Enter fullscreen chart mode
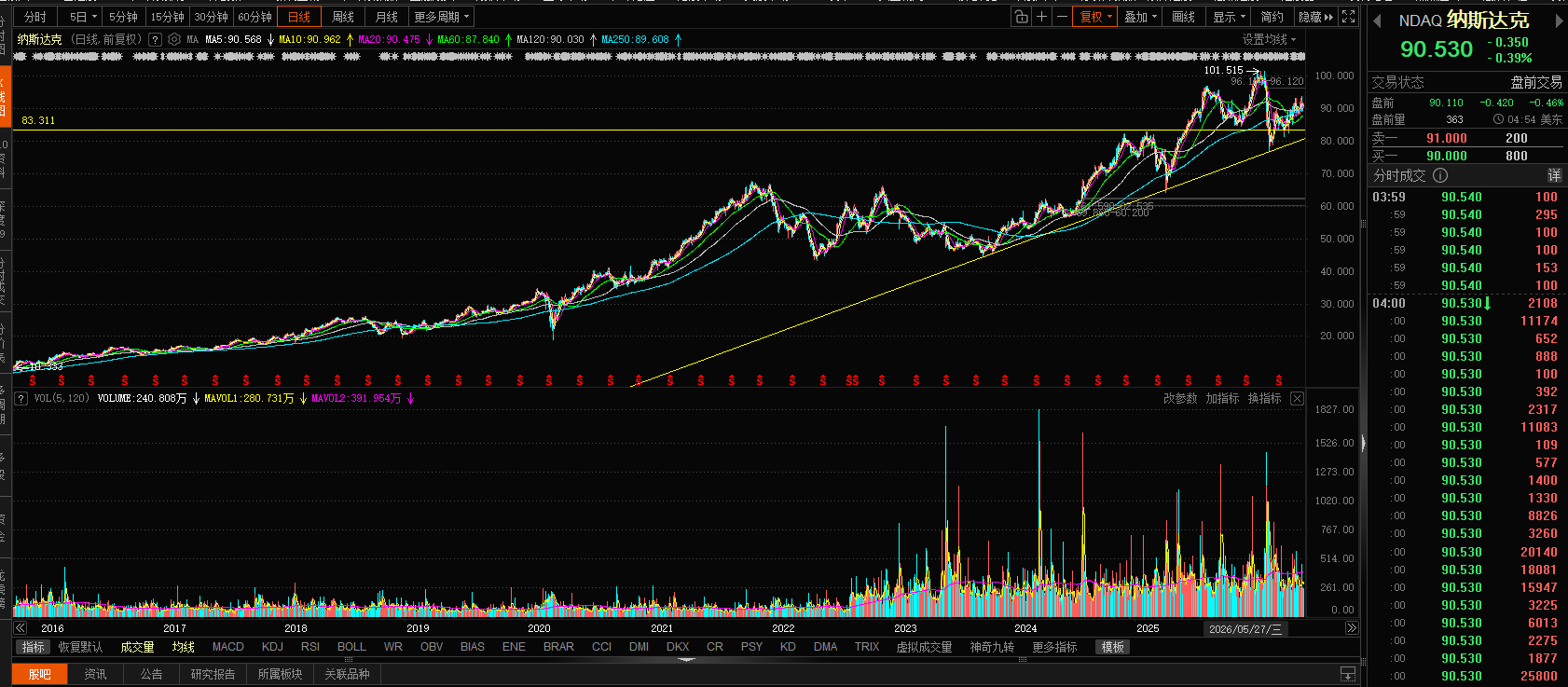1568x687 pixels. [1348, 17]
